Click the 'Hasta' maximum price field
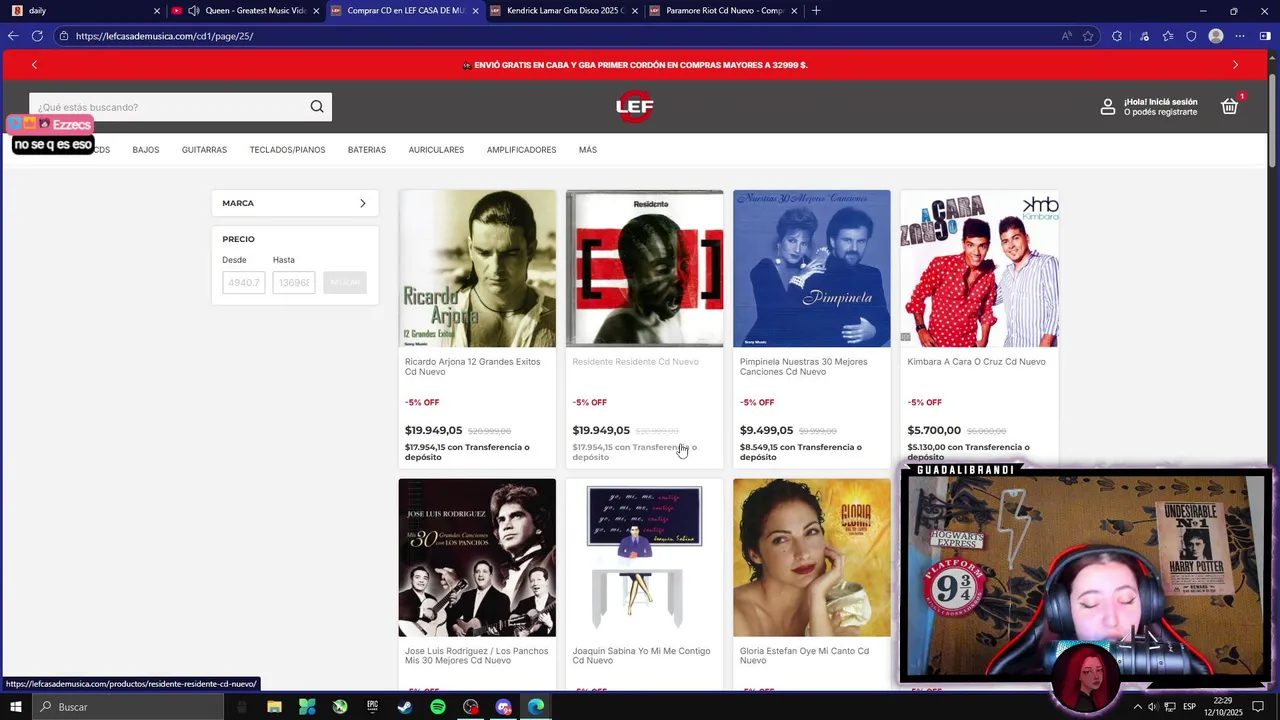Screen dimensions: 1280x720 [x=294, y=283]
